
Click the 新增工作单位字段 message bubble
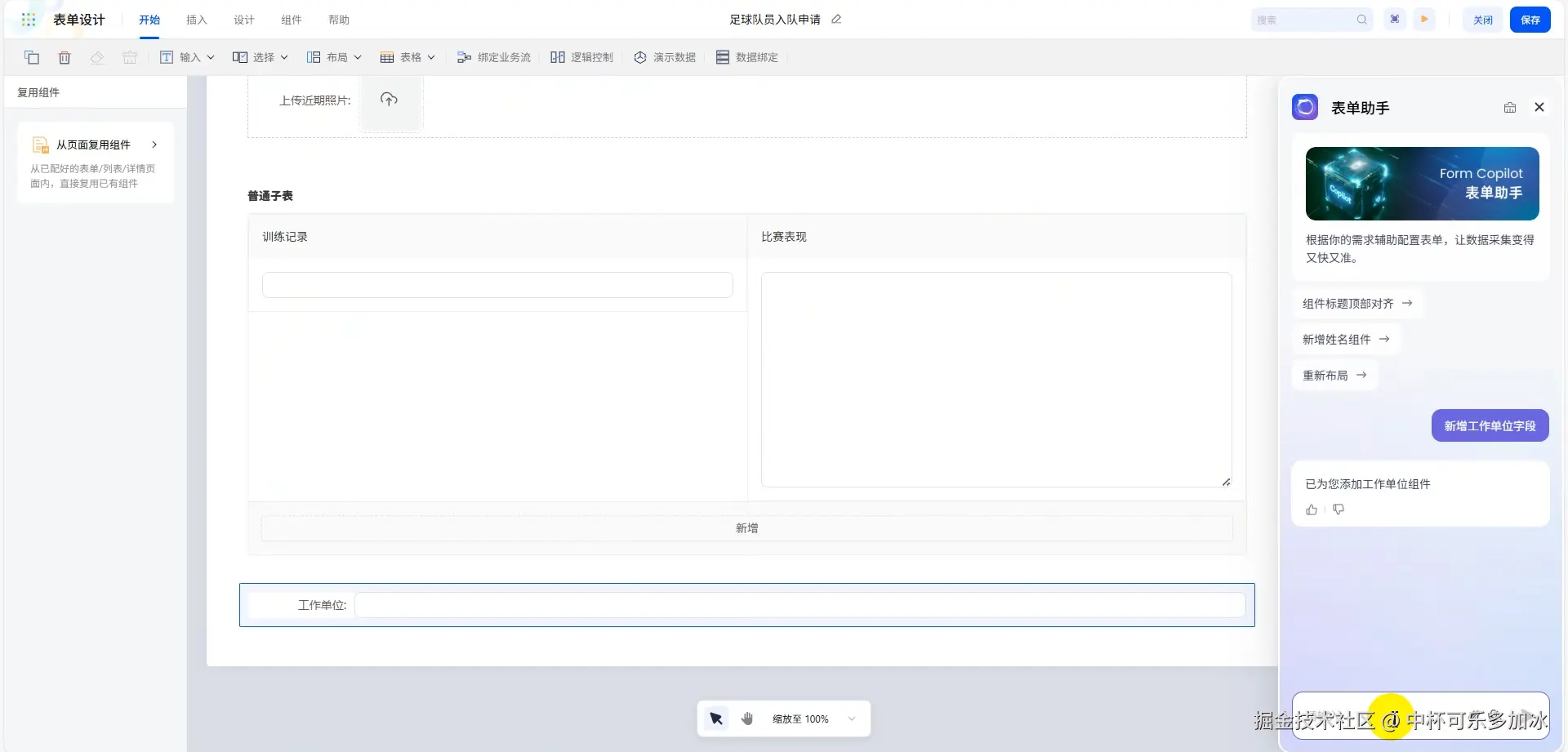(1490, 425)
